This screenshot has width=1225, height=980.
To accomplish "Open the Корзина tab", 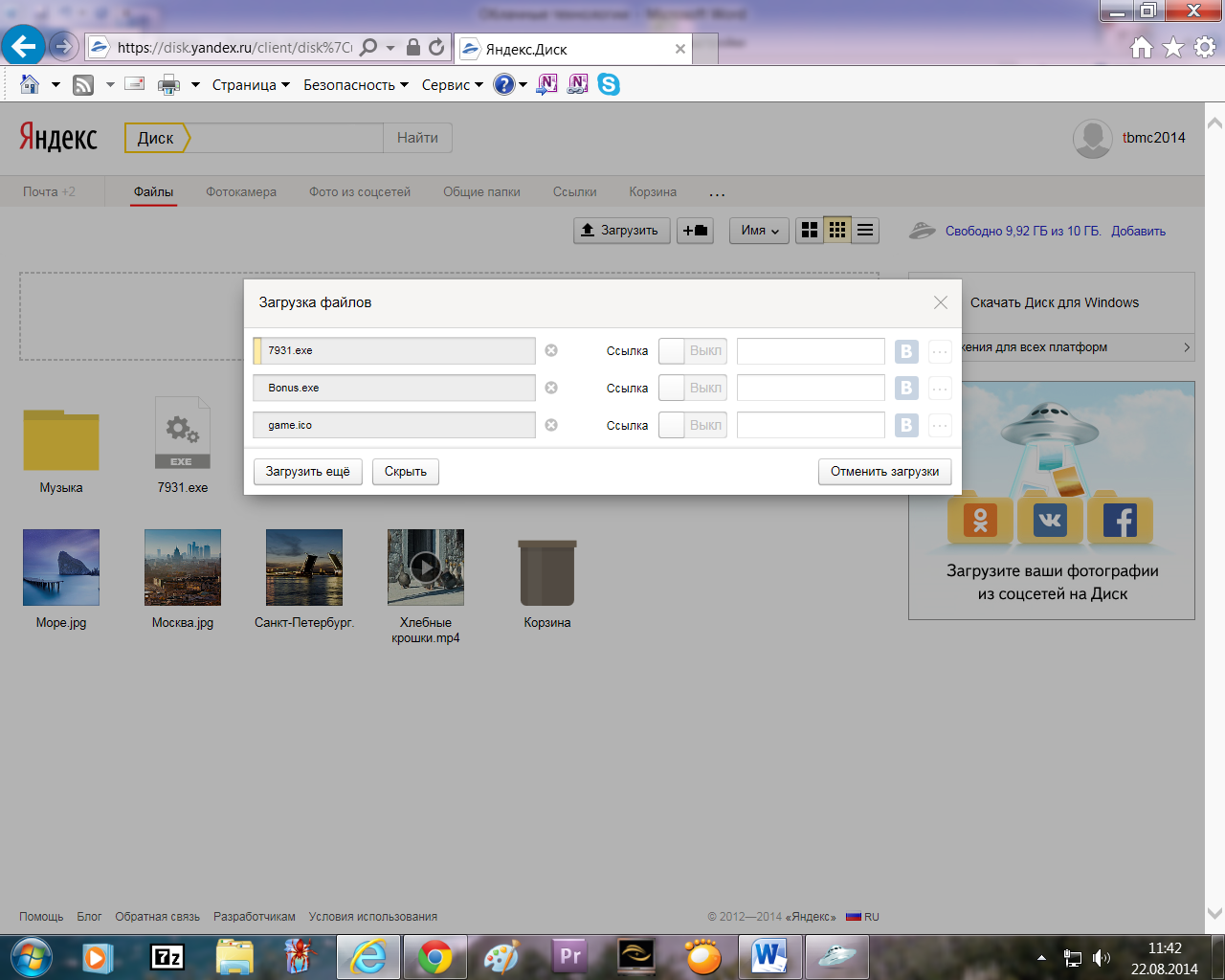I will click(653, 192).
